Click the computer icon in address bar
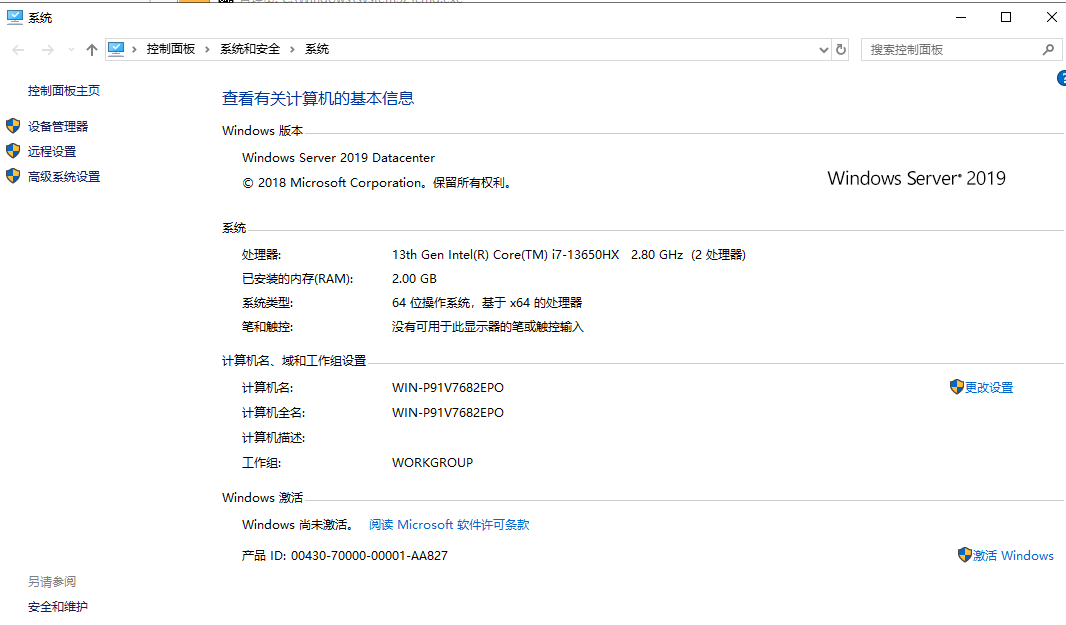The width and height of the screenshot is (1066, 625). coord(116,49)
